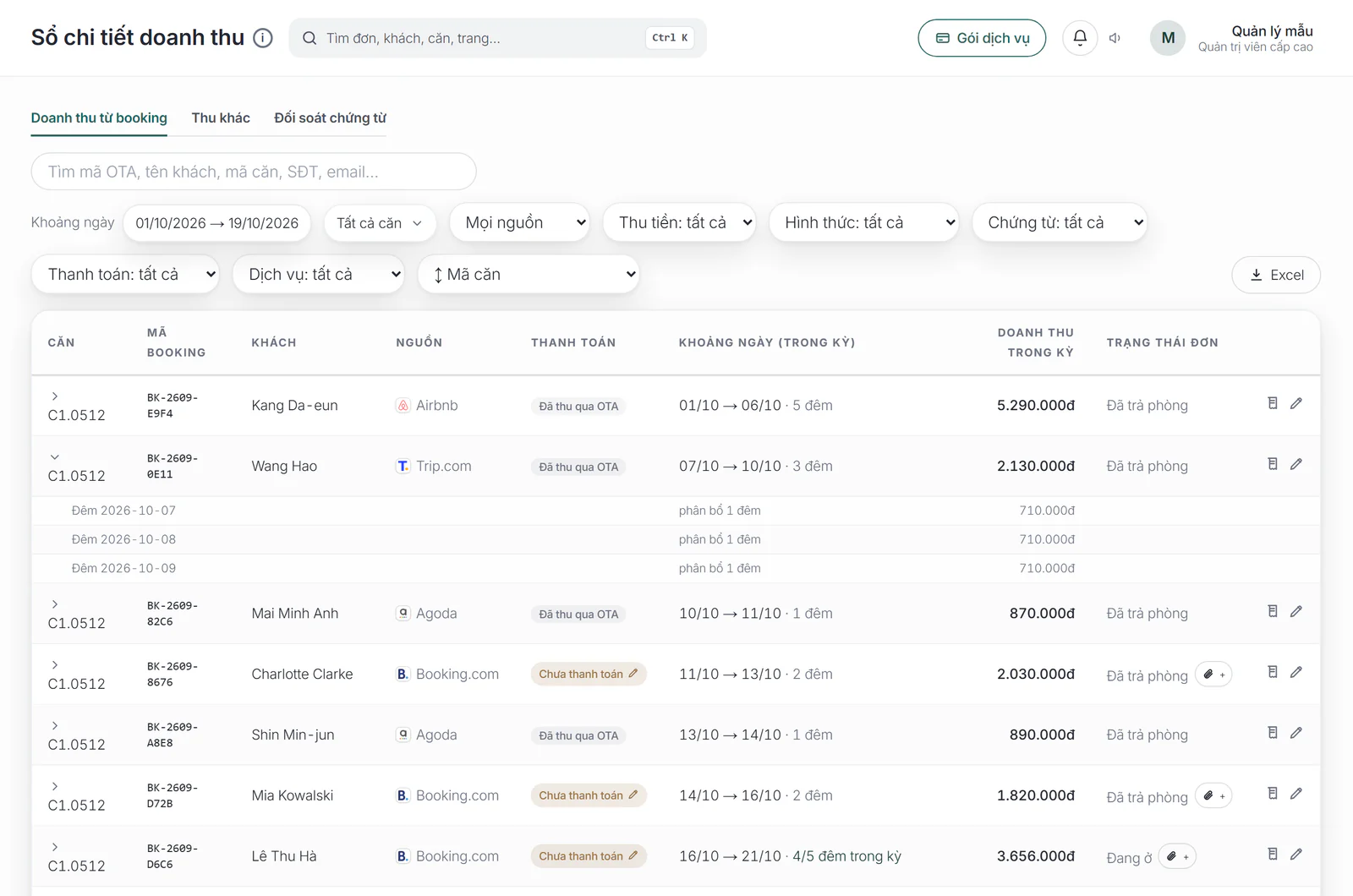Image resolution: width=1353 pixels, height=896 pixels.
Task: Expand the Charlotte Clarke booking row
Action: (55, 665)
